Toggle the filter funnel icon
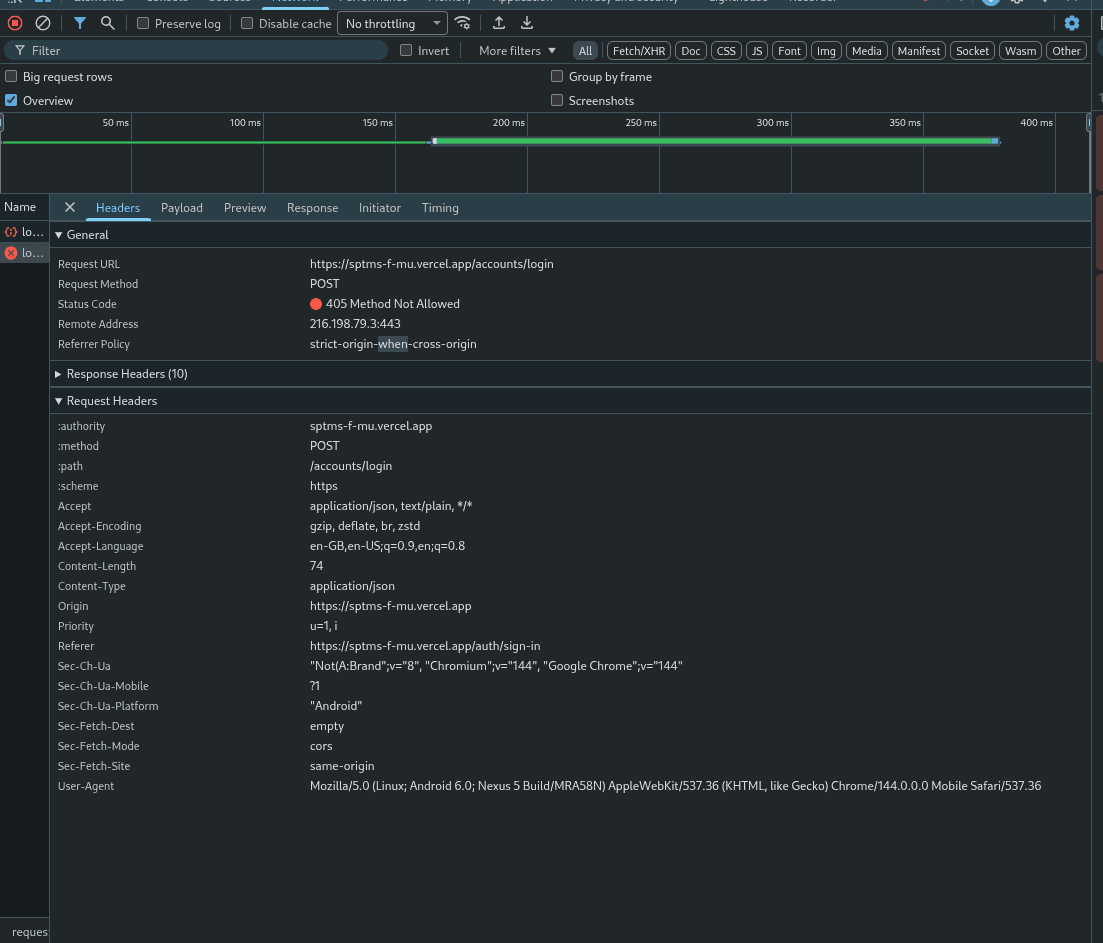Viewport: 1103px width, 943px height. (80, 23)
